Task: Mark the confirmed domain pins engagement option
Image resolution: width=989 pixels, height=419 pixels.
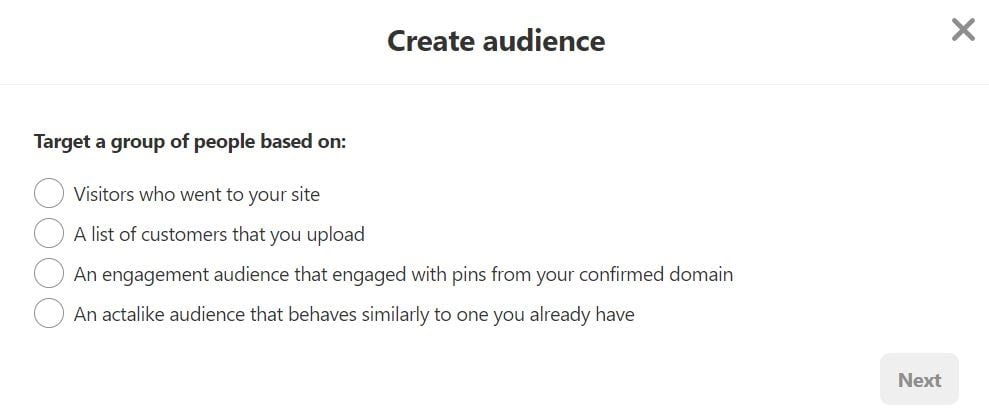Action: click(x=49, y=274)
